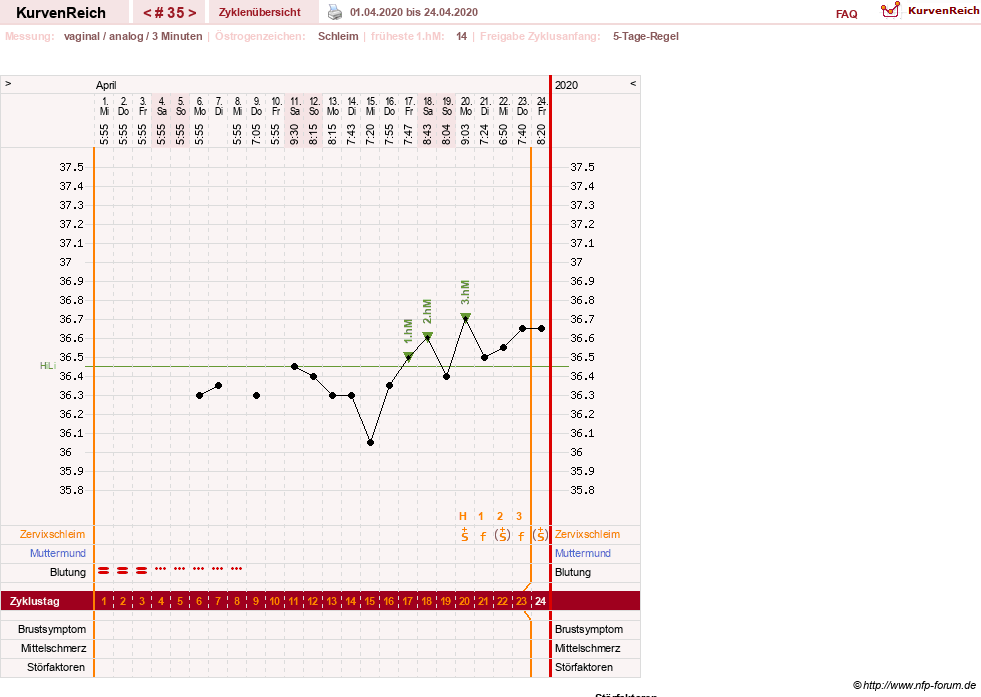Click the orange 'H' peak day label
This screenshot has height=697, width=981.
click(463, 516)
